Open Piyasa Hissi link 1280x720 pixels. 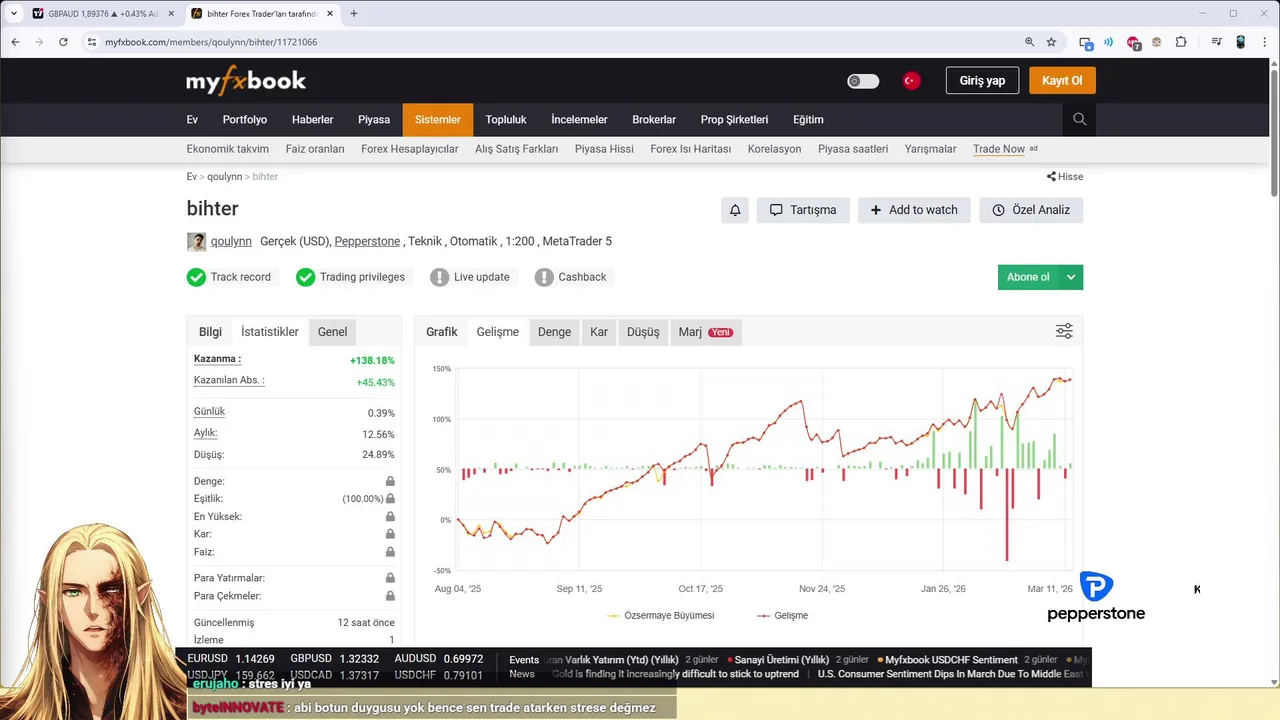604,149
